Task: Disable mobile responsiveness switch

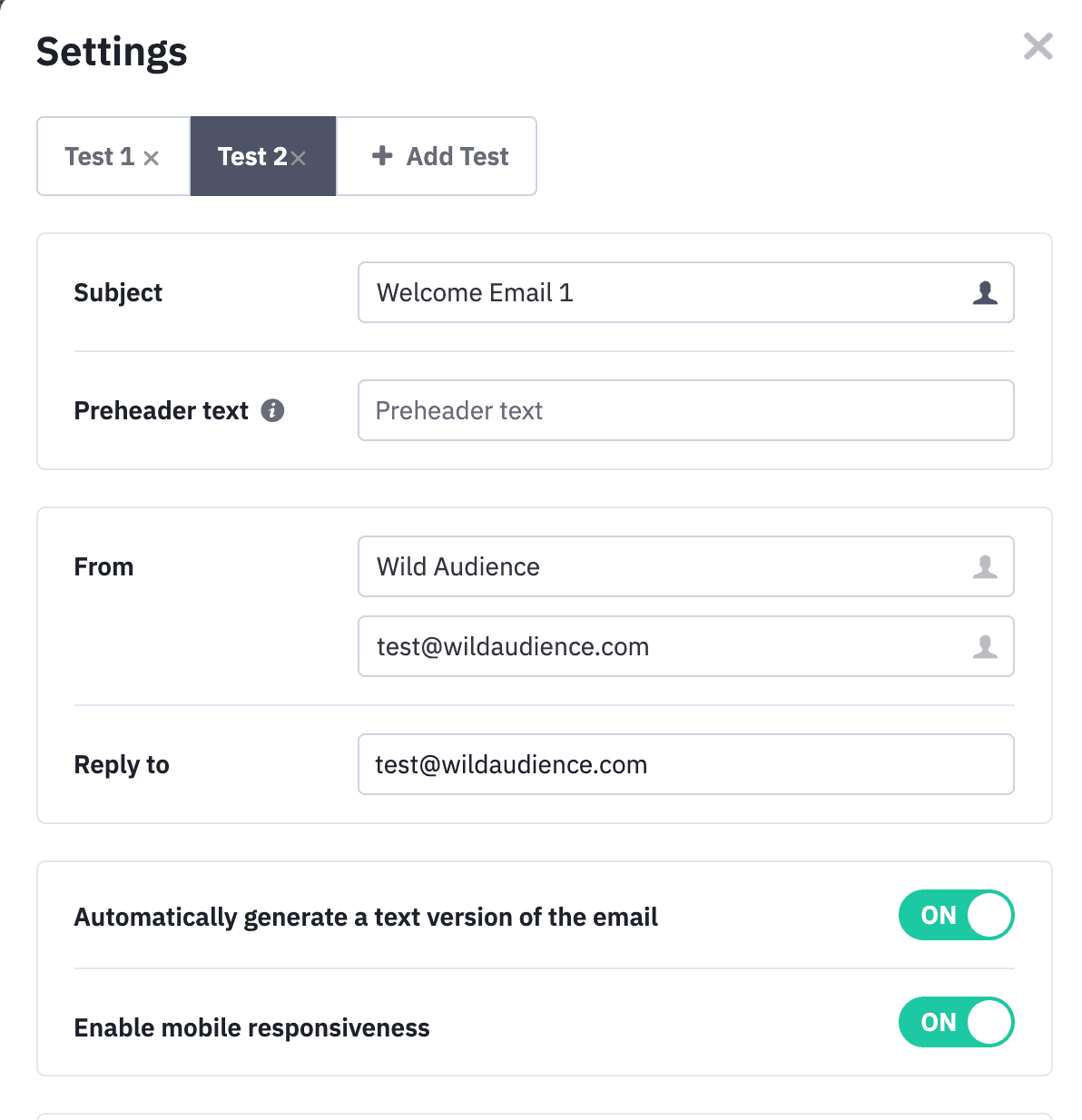Action: [956, 1022]
